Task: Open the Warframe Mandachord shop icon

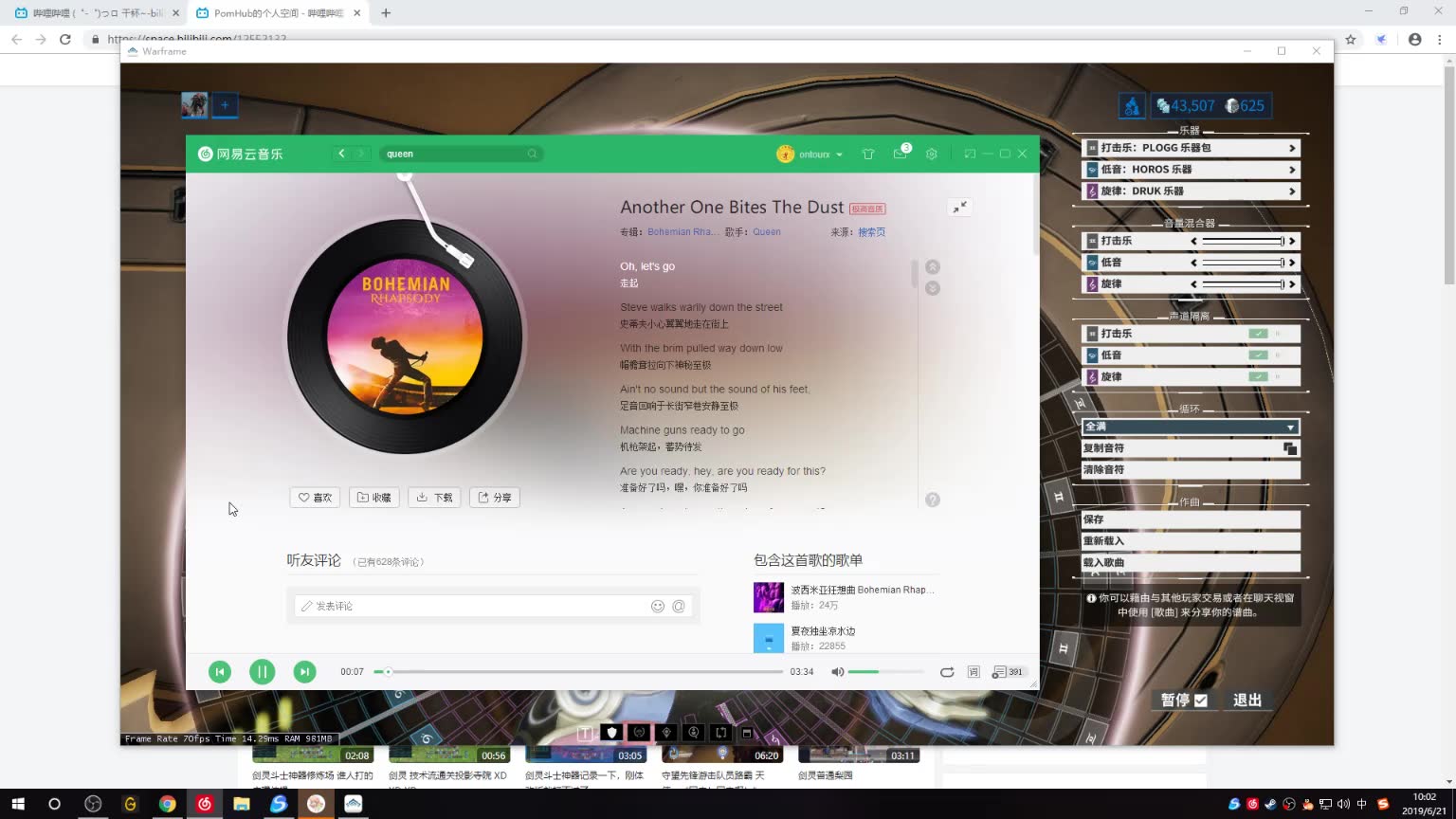Action: coord(1132,106)
